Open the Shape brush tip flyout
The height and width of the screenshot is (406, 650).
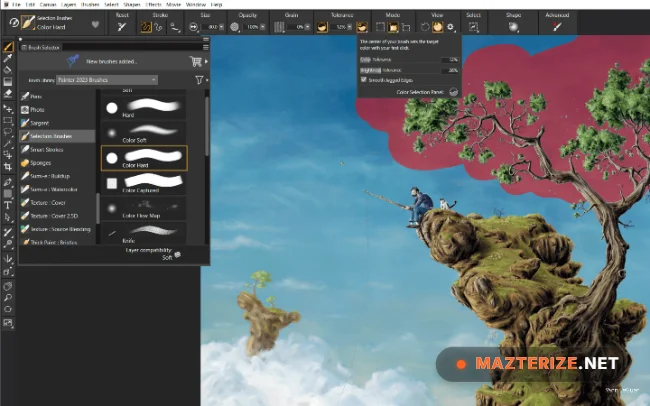(513, 27)
